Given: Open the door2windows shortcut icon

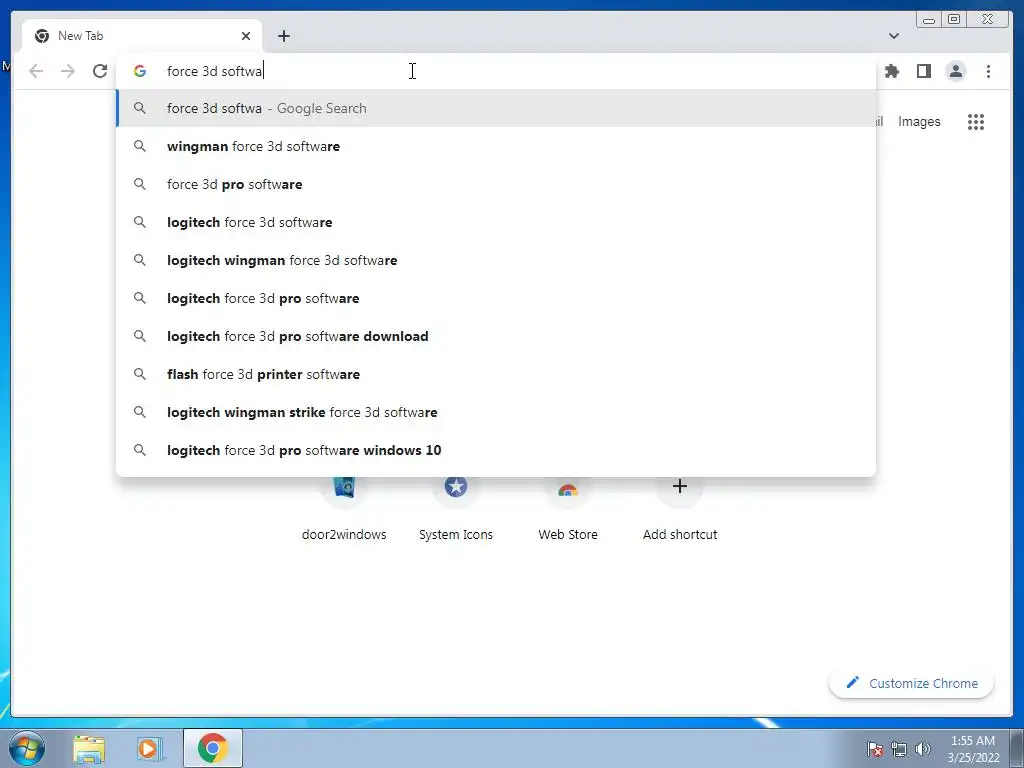Looking at the screenshot, I should coord(344,487).
